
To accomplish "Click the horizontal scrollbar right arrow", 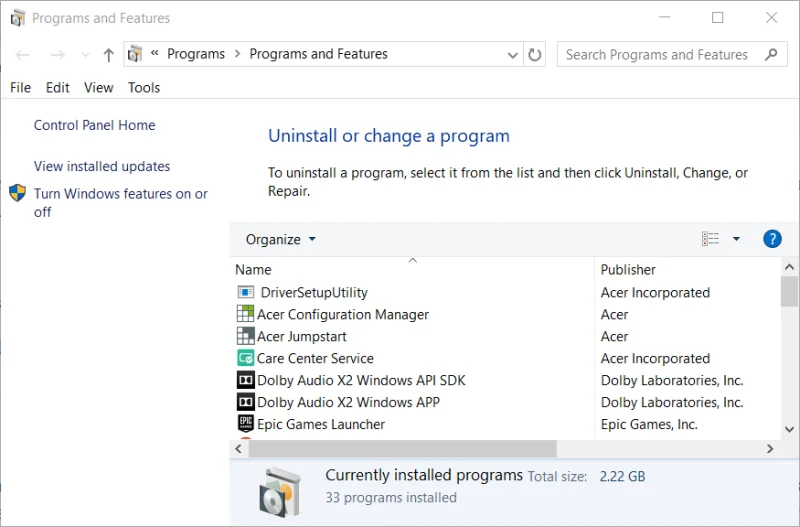I will (770, 449).
